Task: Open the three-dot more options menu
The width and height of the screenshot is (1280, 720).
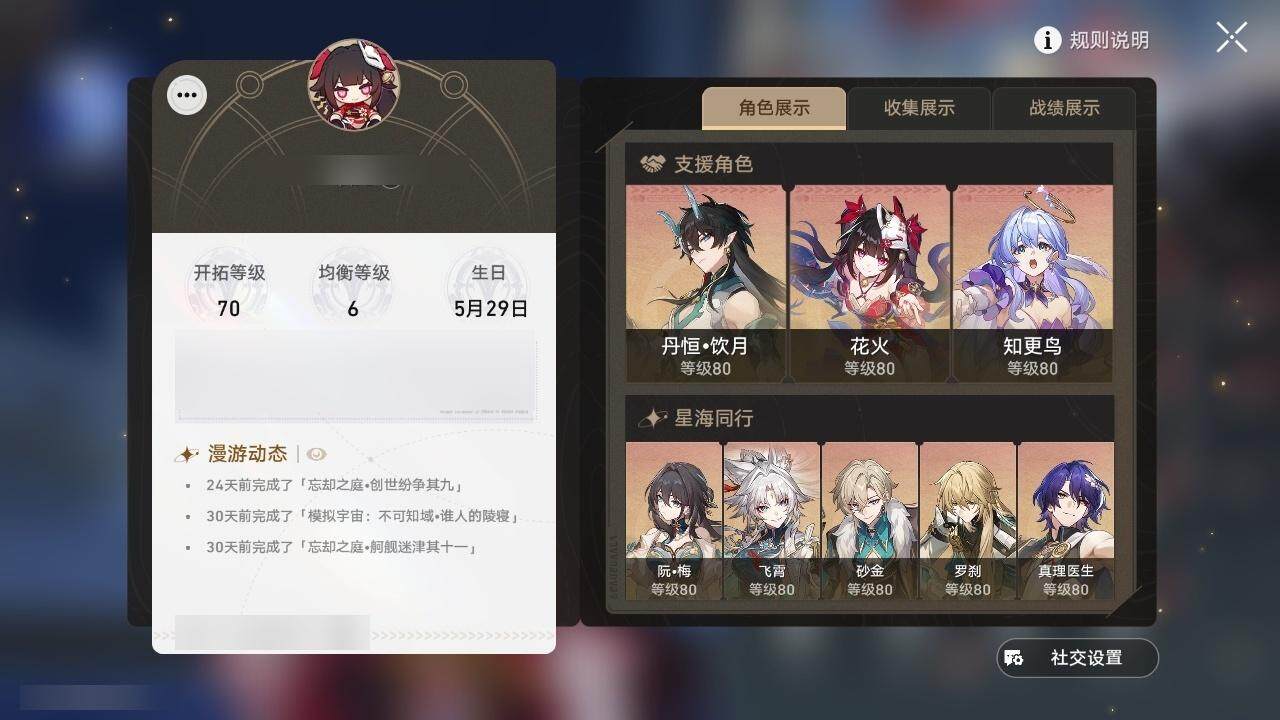Action: pyautogui.click(x=187, y=96)
